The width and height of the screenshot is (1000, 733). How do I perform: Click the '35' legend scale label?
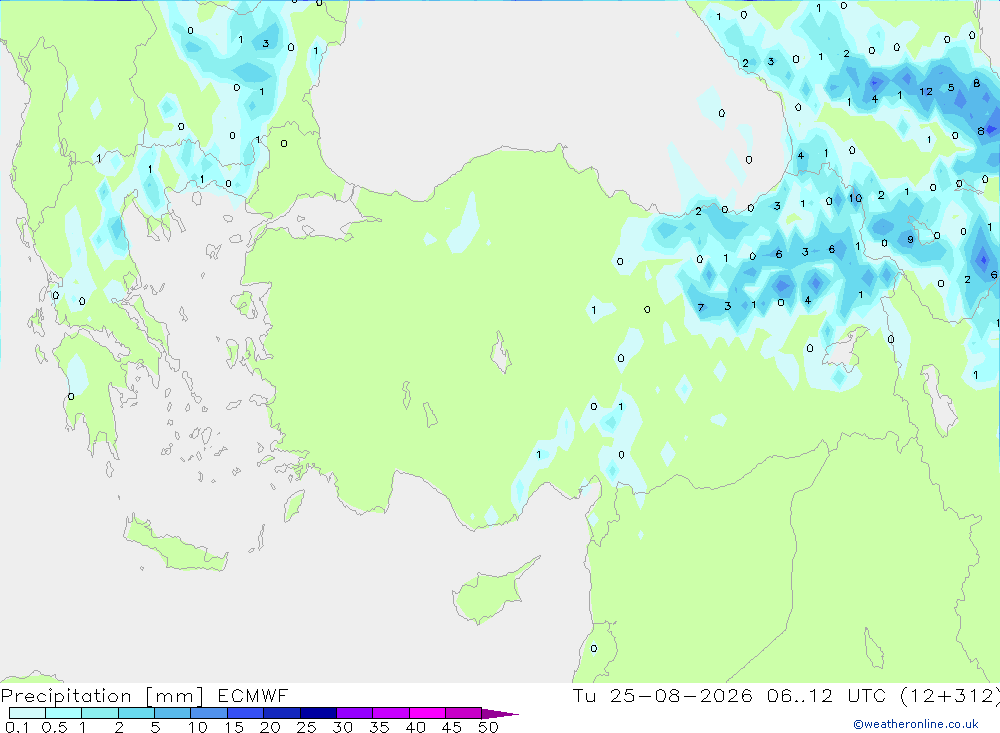379,727
